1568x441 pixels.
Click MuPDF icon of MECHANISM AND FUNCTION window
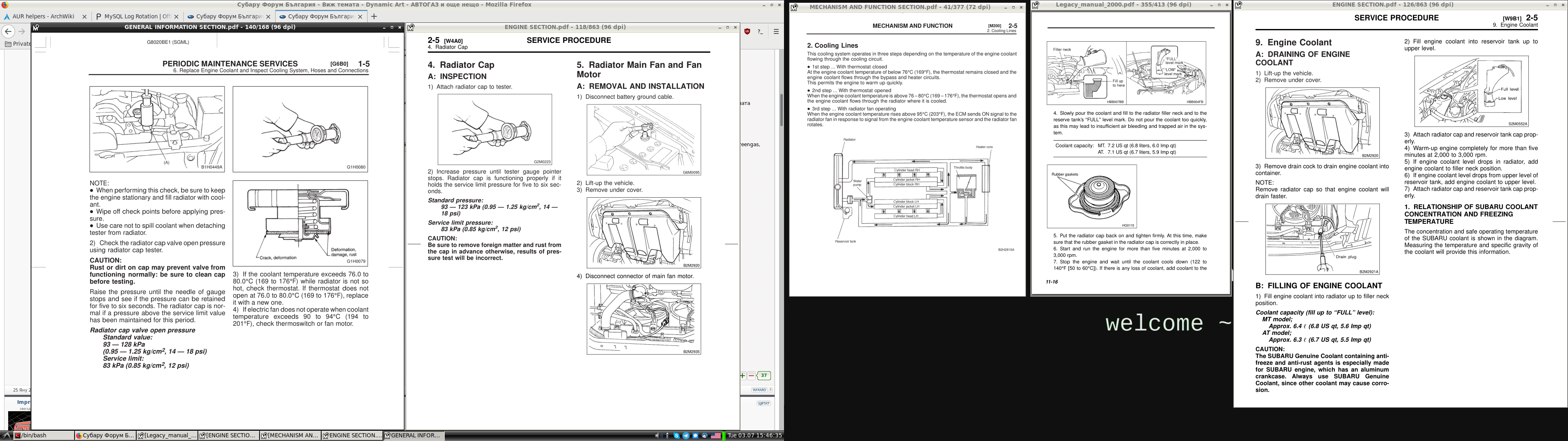pyautogui.click(x=794, y=7)
